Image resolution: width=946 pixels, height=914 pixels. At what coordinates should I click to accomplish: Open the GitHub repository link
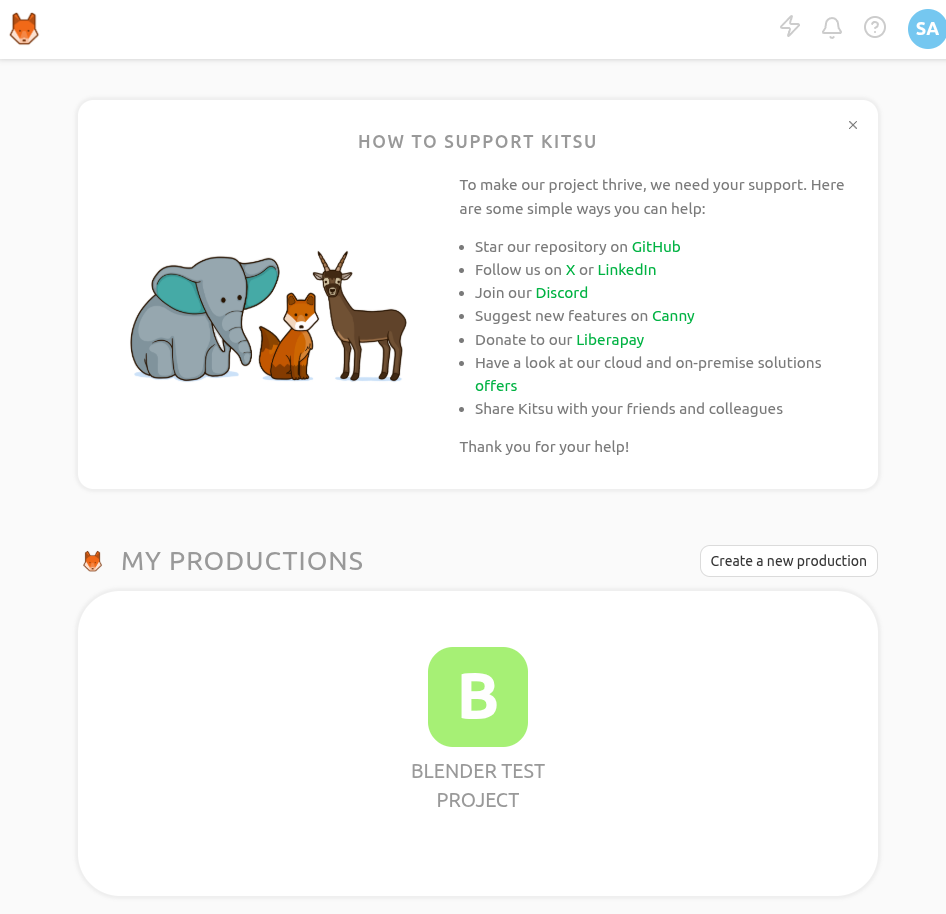[656, 247]
